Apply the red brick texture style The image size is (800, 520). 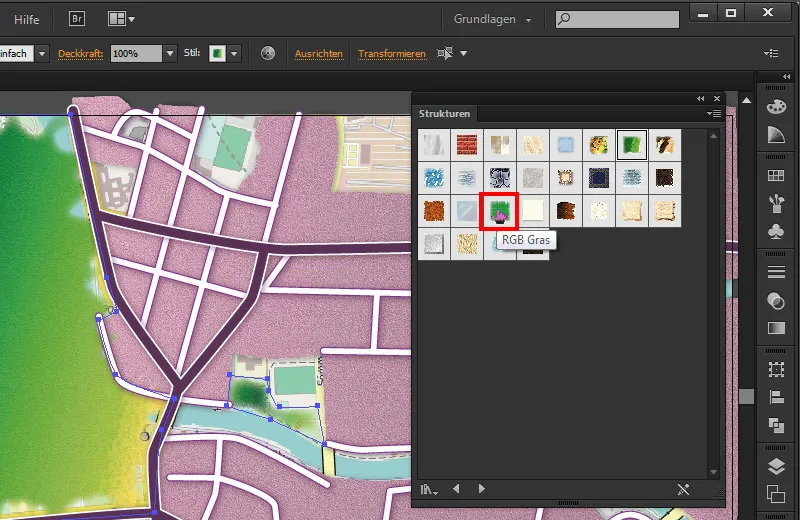467,145
